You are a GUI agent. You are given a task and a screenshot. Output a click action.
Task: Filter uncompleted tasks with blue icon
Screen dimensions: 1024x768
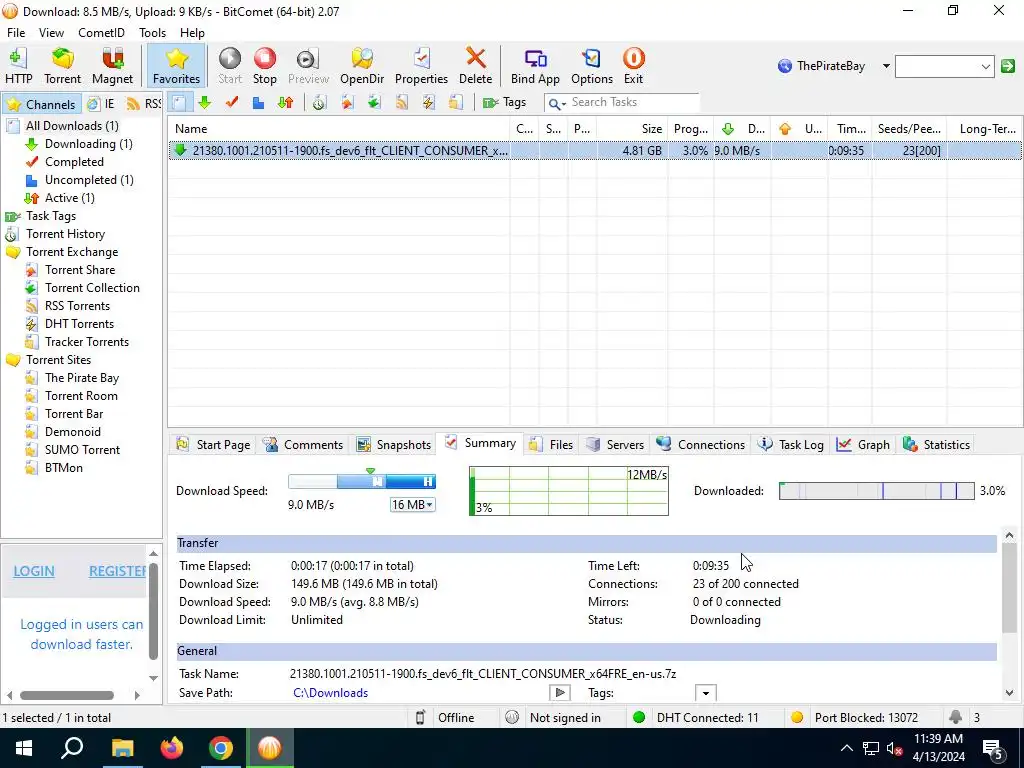click(x=259, y=103)
